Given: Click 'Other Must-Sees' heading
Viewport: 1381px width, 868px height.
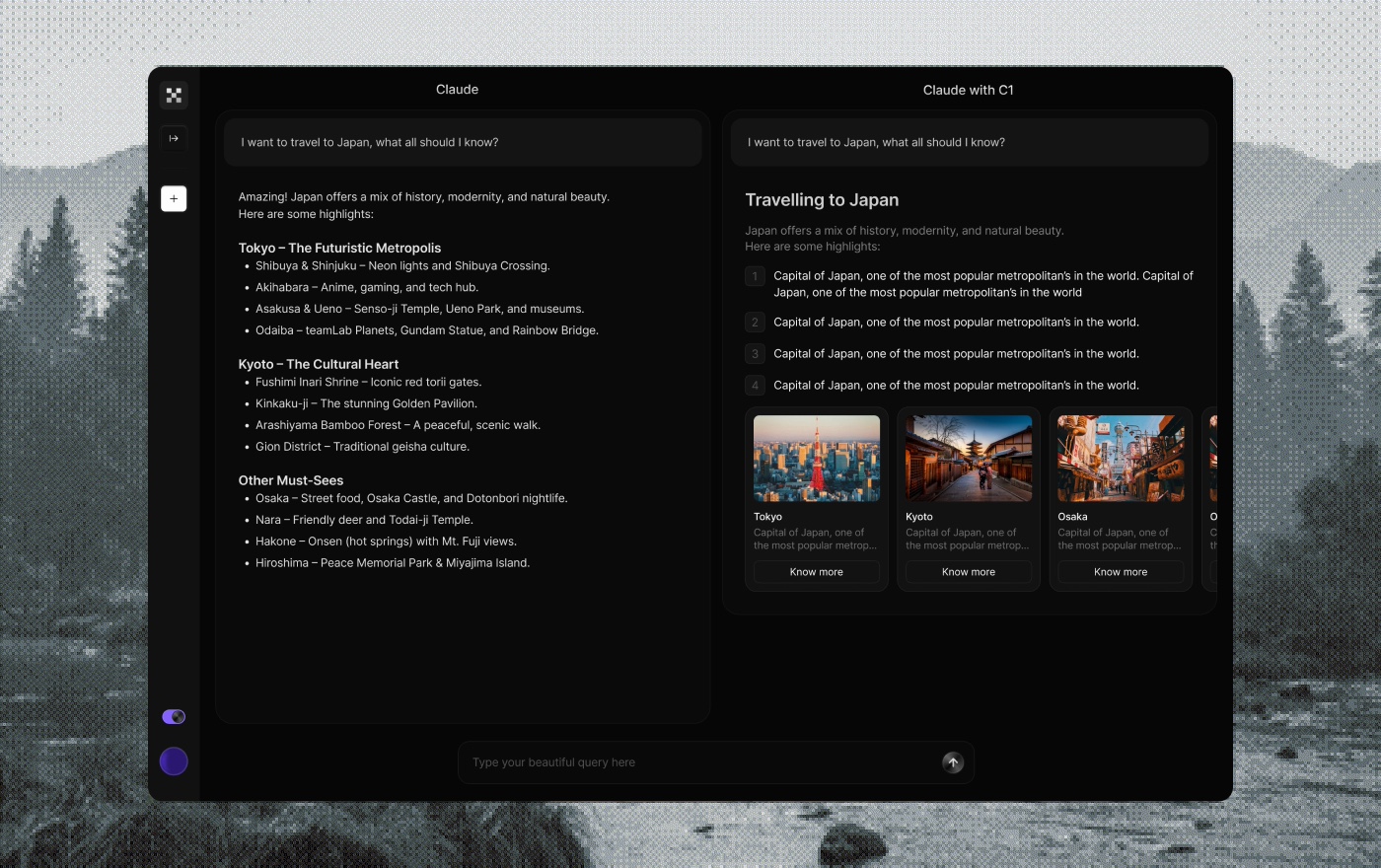Looking at the screenshot, I should (x=291, y=480).
